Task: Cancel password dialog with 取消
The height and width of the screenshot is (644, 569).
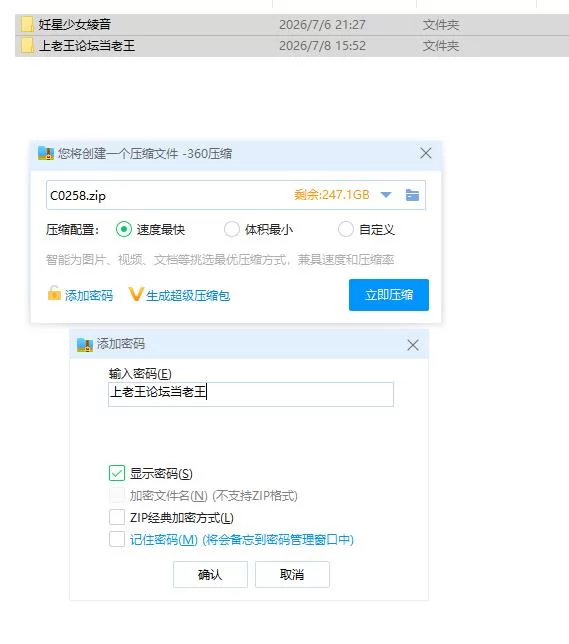Action: coord(292,574)
